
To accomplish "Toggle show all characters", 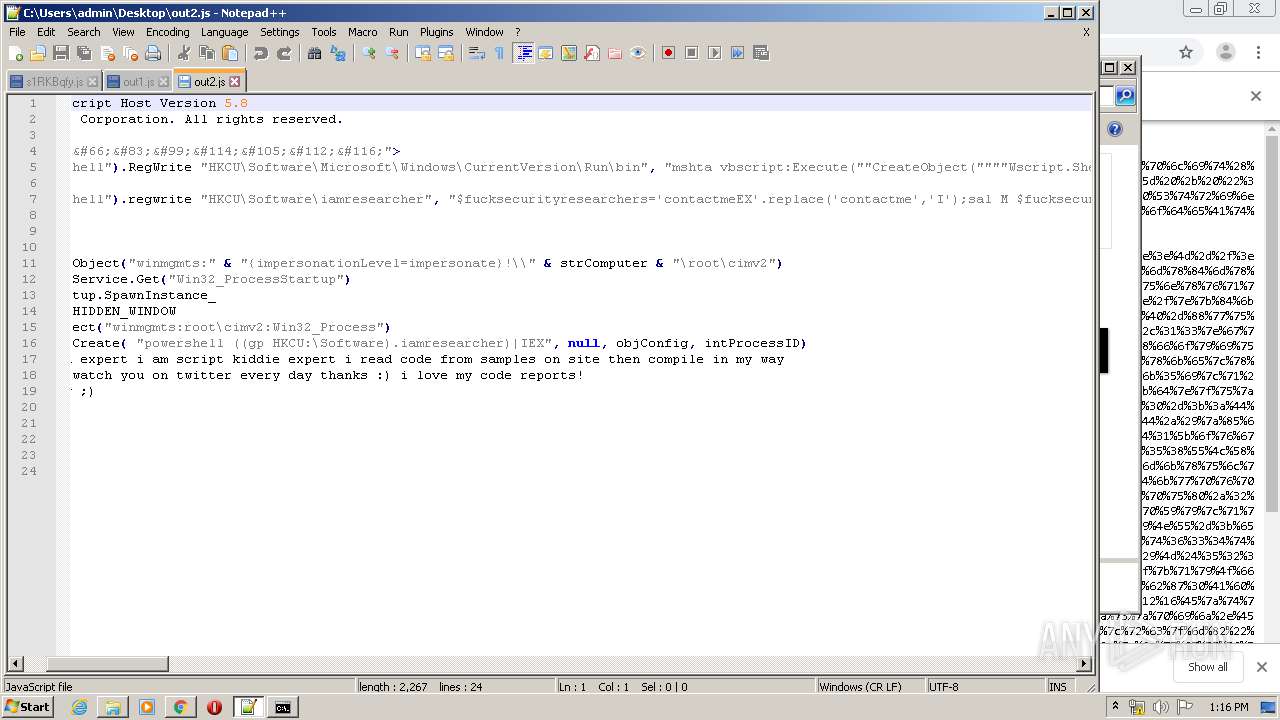I will point(500,53).
